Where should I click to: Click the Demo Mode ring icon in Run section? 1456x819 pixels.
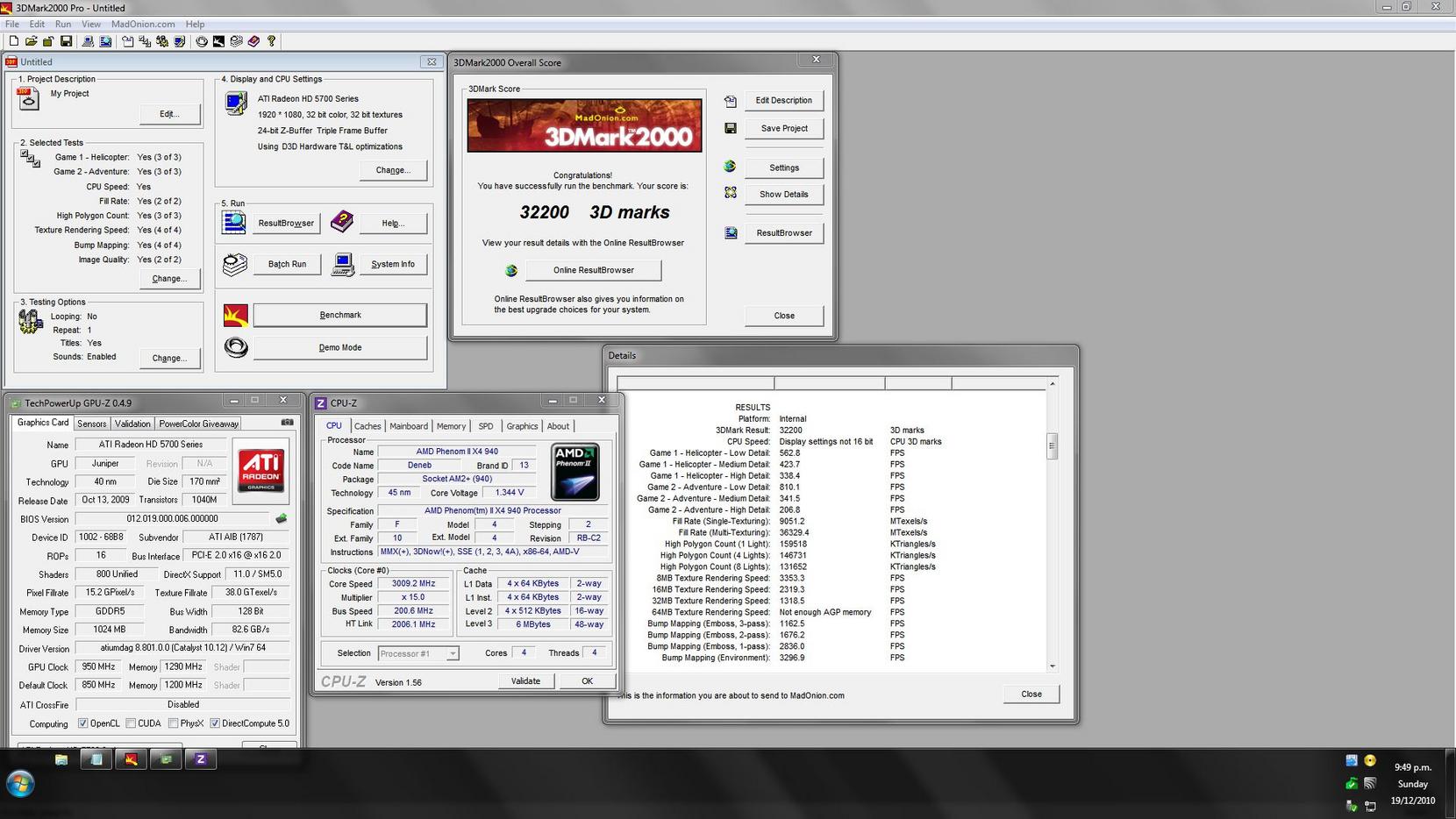click(236, 347)
